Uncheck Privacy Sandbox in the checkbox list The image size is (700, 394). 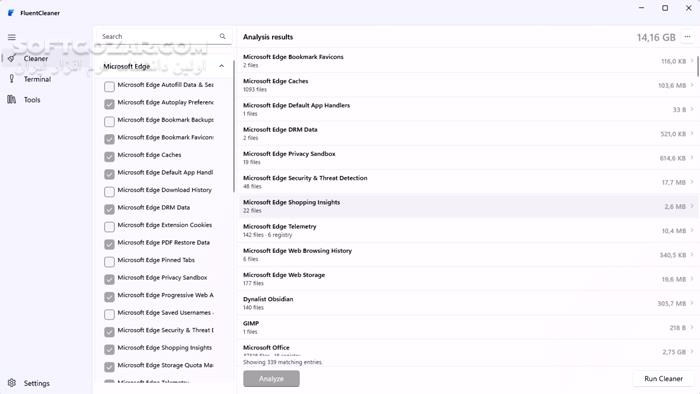[109, 279]
